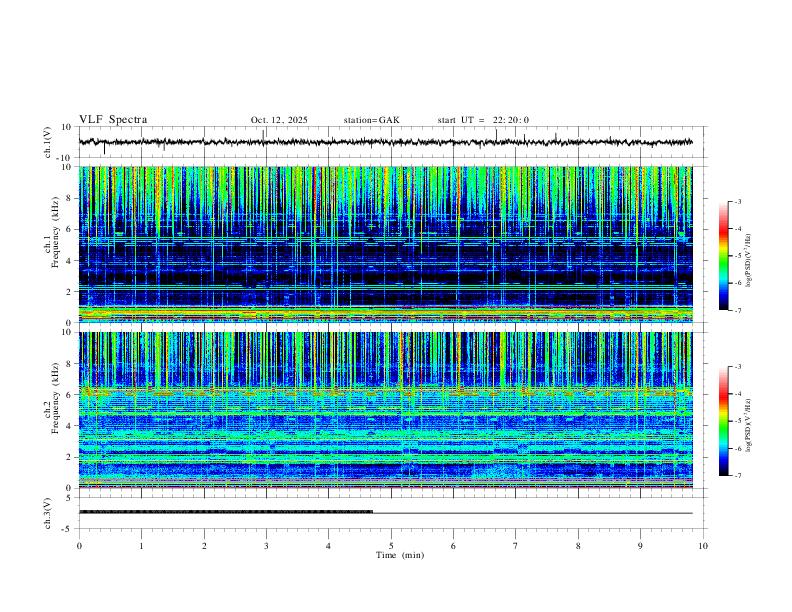This screenshot has width=792, height=612.
Task: Click inside the ch.2 spectrogram panel
Action: tap(385, 410)
